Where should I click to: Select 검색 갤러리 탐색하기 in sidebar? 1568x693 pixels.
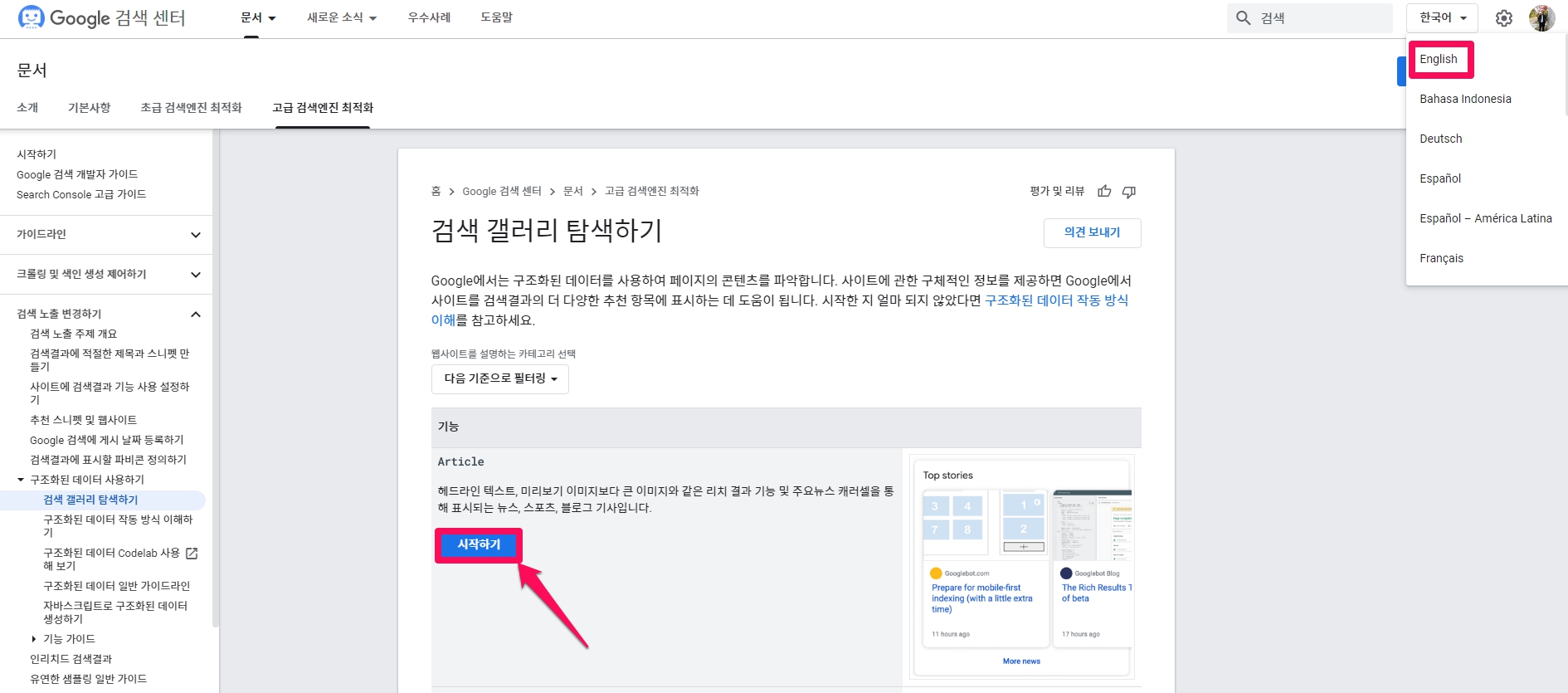point(90,500)
